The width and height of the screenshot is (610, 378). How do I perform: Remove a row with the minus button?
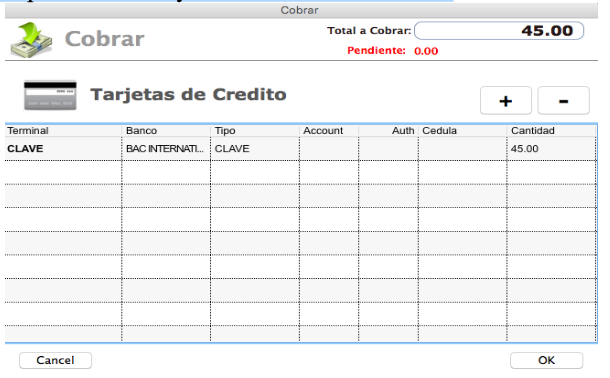563,101
